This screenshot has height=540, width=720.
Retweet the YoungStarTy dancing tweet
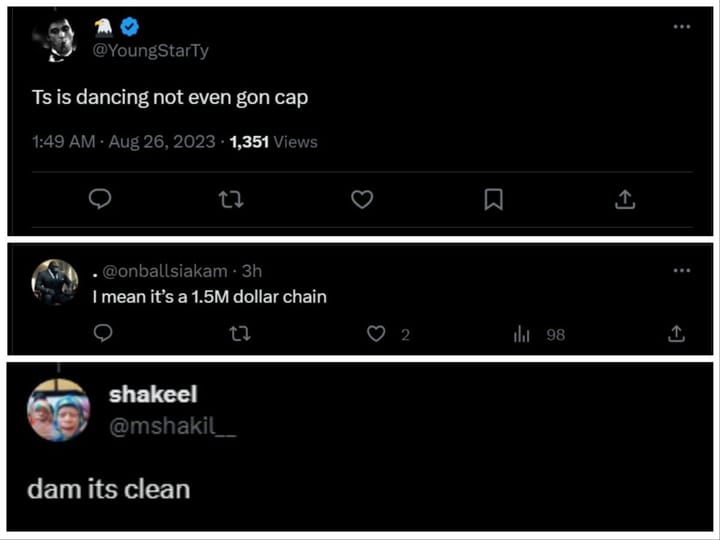click(230, 200)
